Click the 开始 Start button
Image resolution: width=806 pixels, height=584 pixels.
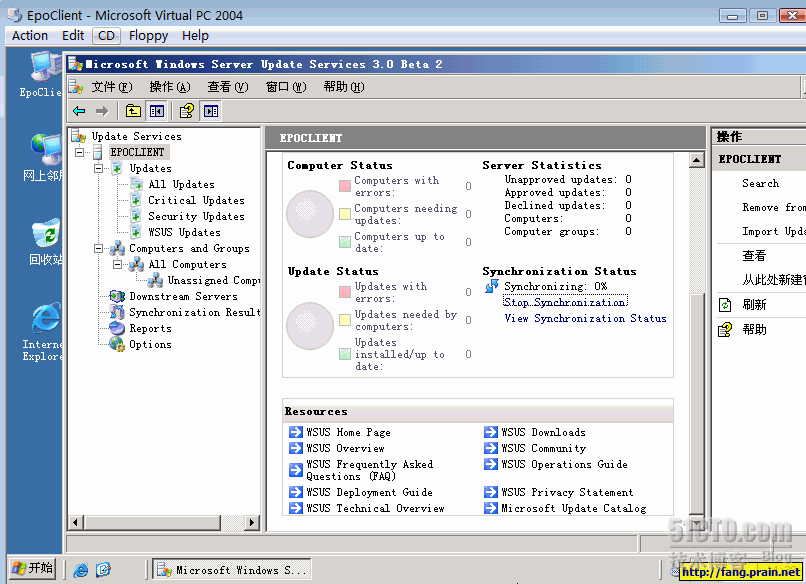(32, 568)
